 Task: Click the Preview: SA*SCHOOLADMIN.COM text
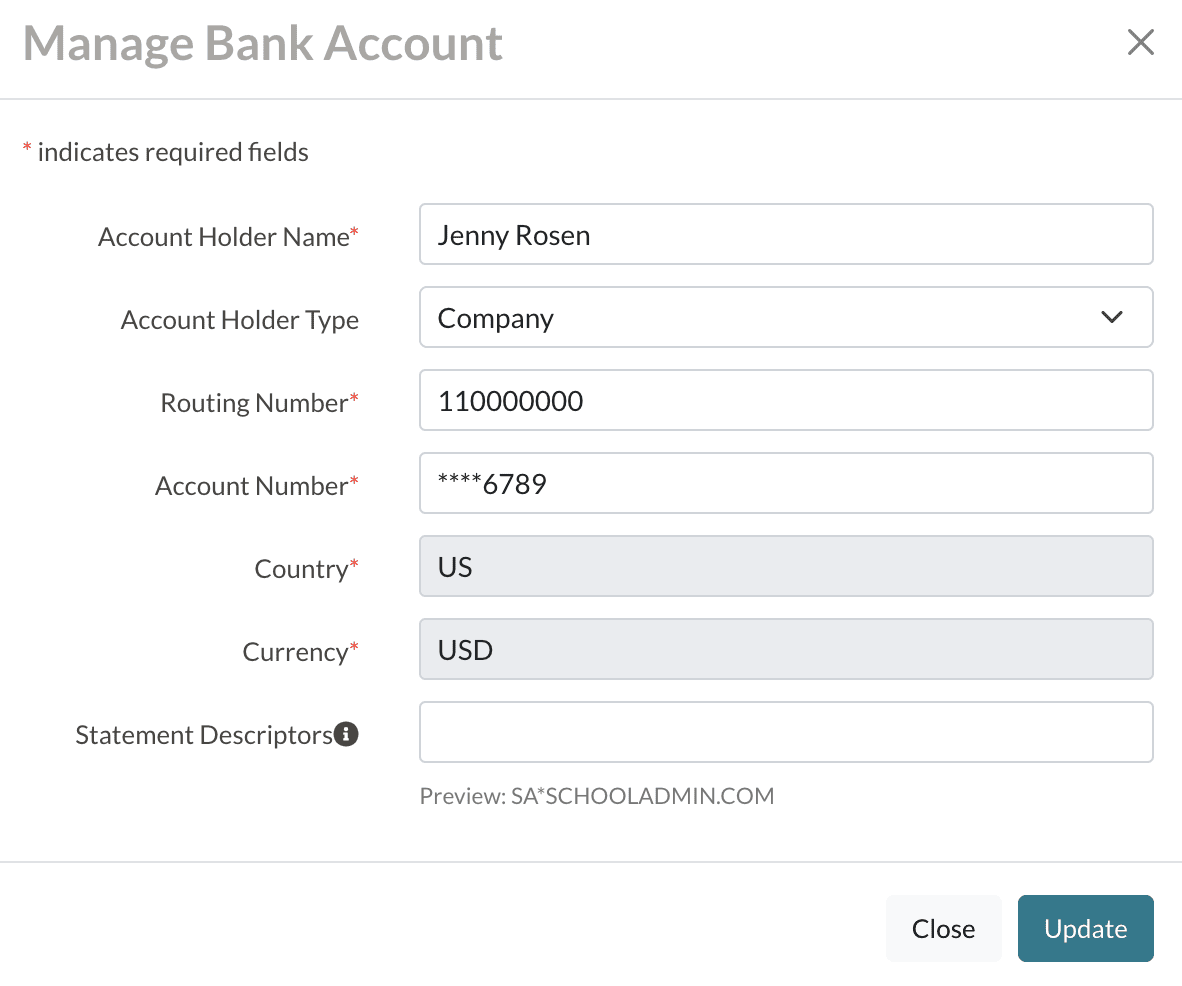coord(596,796)
